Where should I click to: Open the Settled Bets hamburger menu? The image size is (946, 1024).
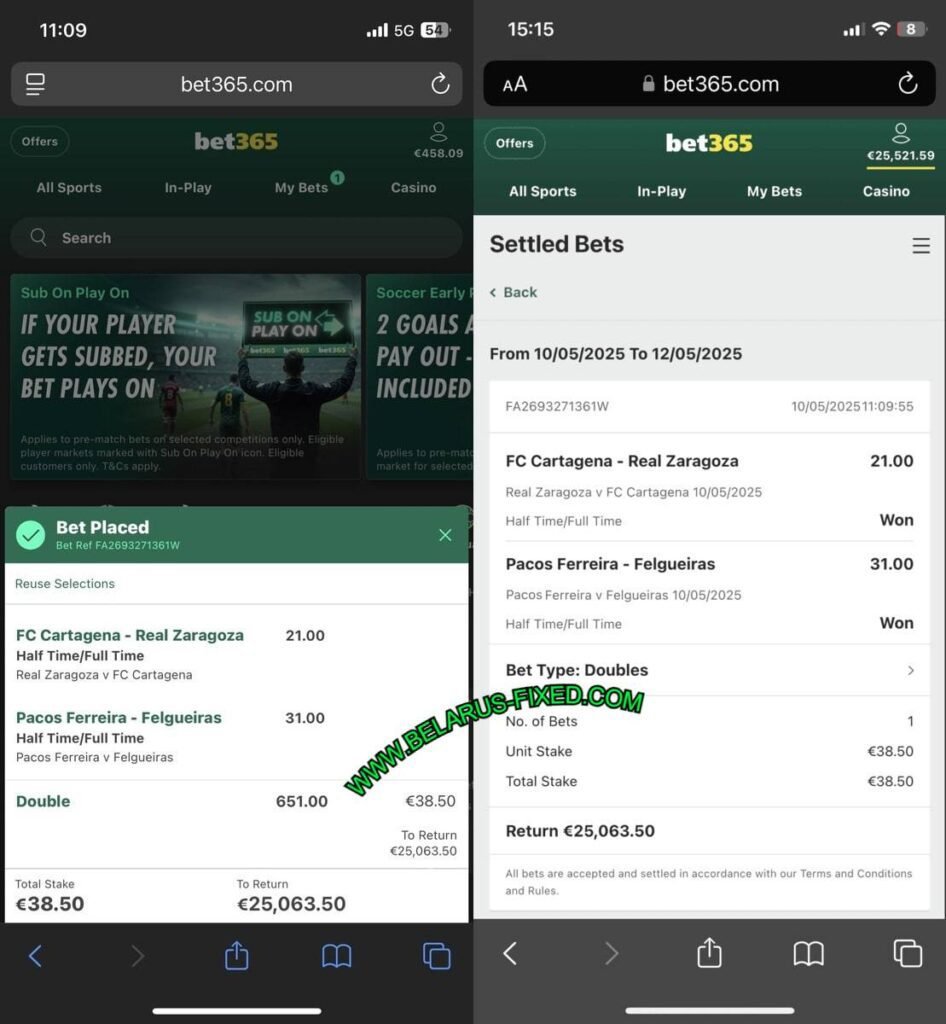921,246
